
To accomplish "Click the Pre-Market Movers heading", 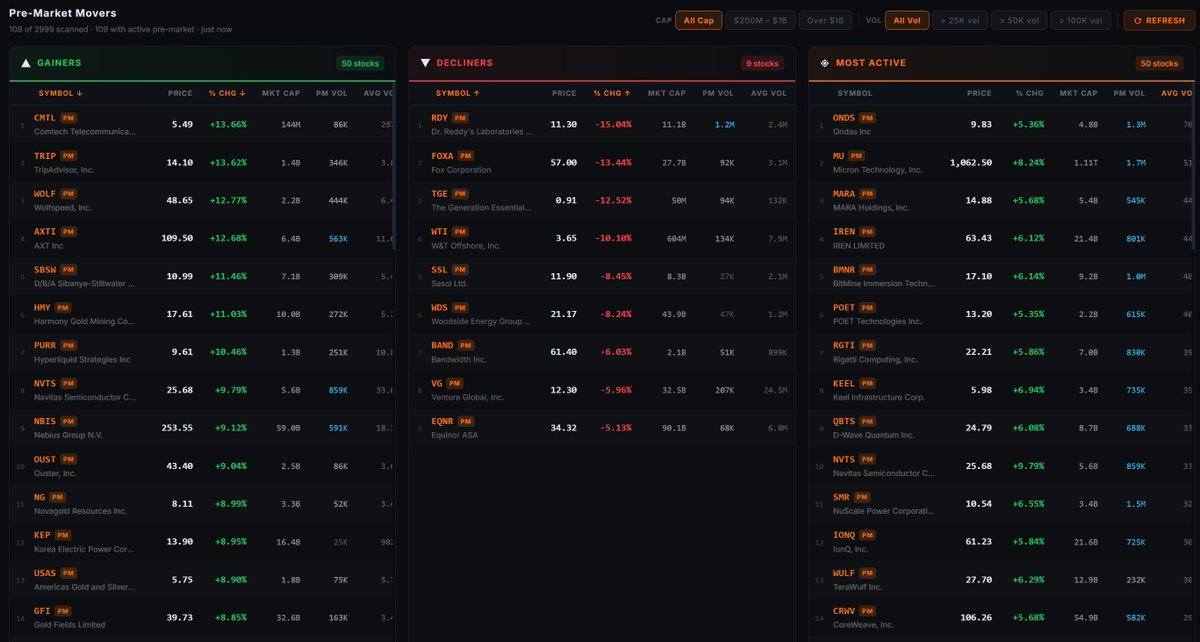I will click(62, 14).
